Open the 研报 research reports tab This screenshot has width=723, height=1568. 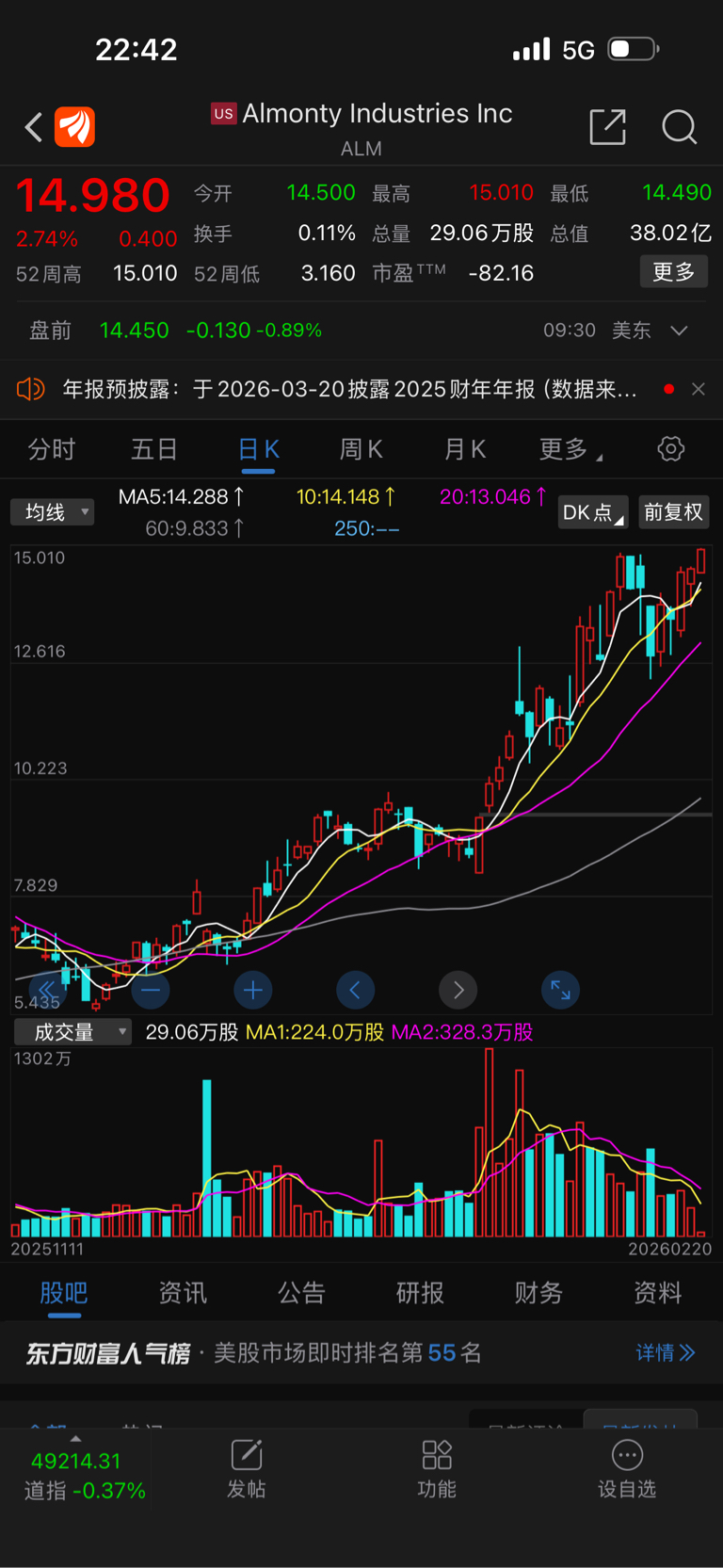(420, 1293)
